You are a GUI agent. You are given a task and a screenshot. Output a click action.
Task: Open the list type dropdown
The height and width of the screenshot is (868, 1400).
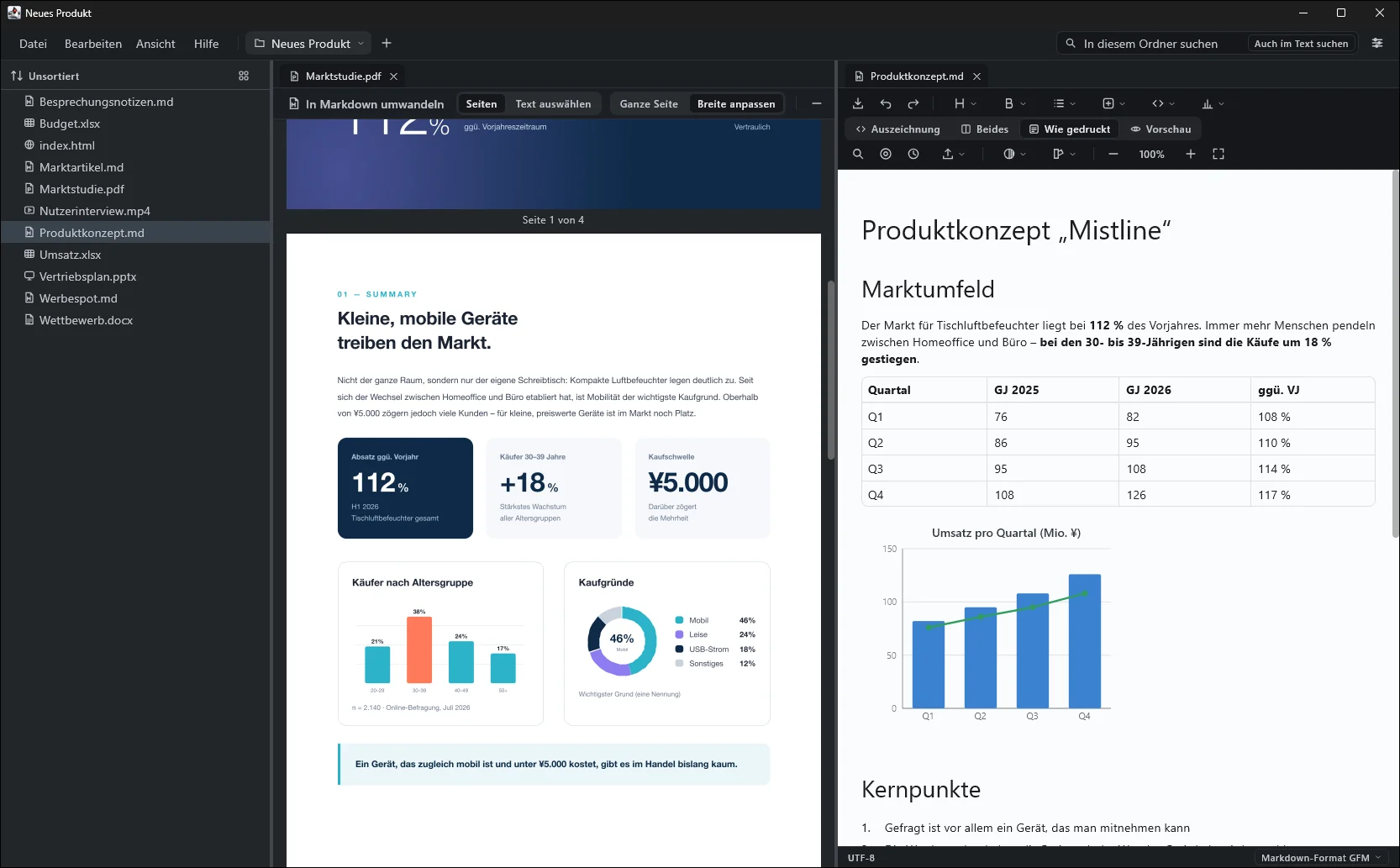[1065, 103]
